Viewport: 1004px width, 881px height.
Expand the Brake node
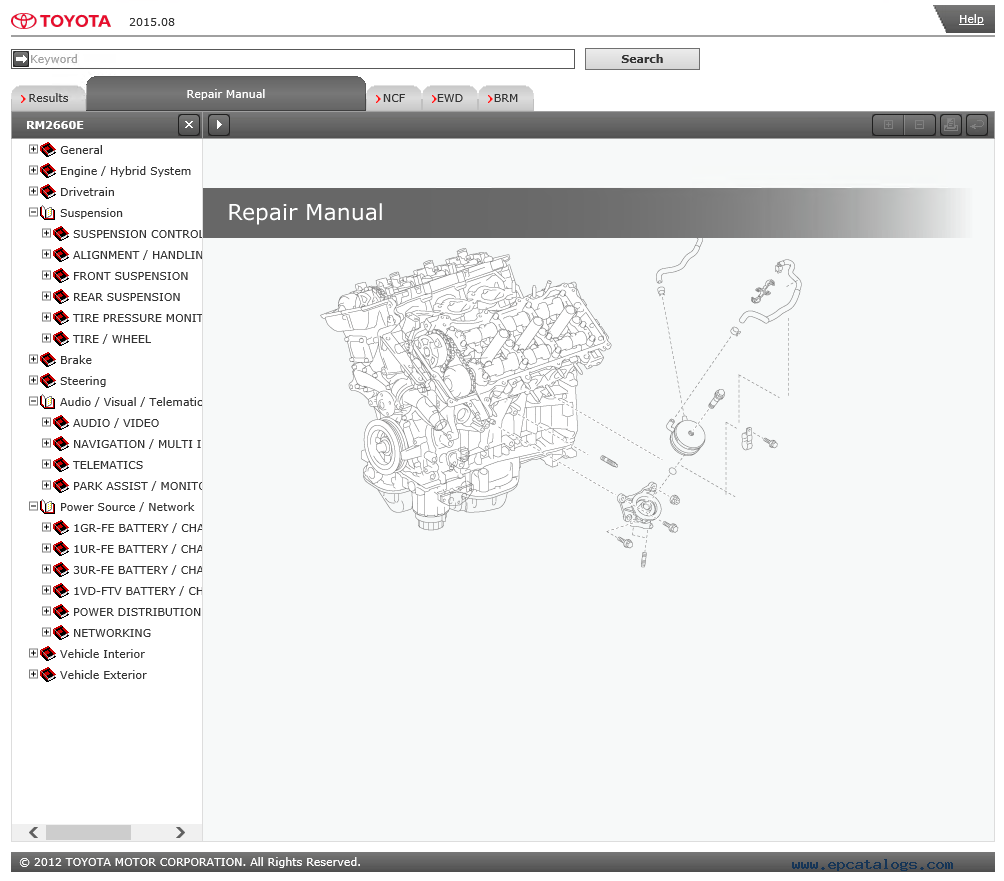click(33, 359)
